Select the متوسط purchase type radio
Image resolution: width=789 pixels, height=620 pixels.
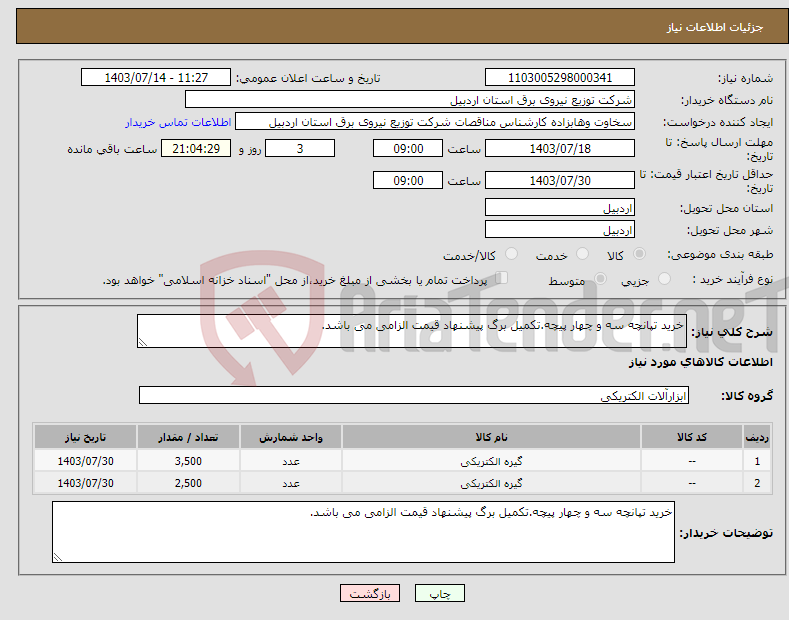click(600, 279)
